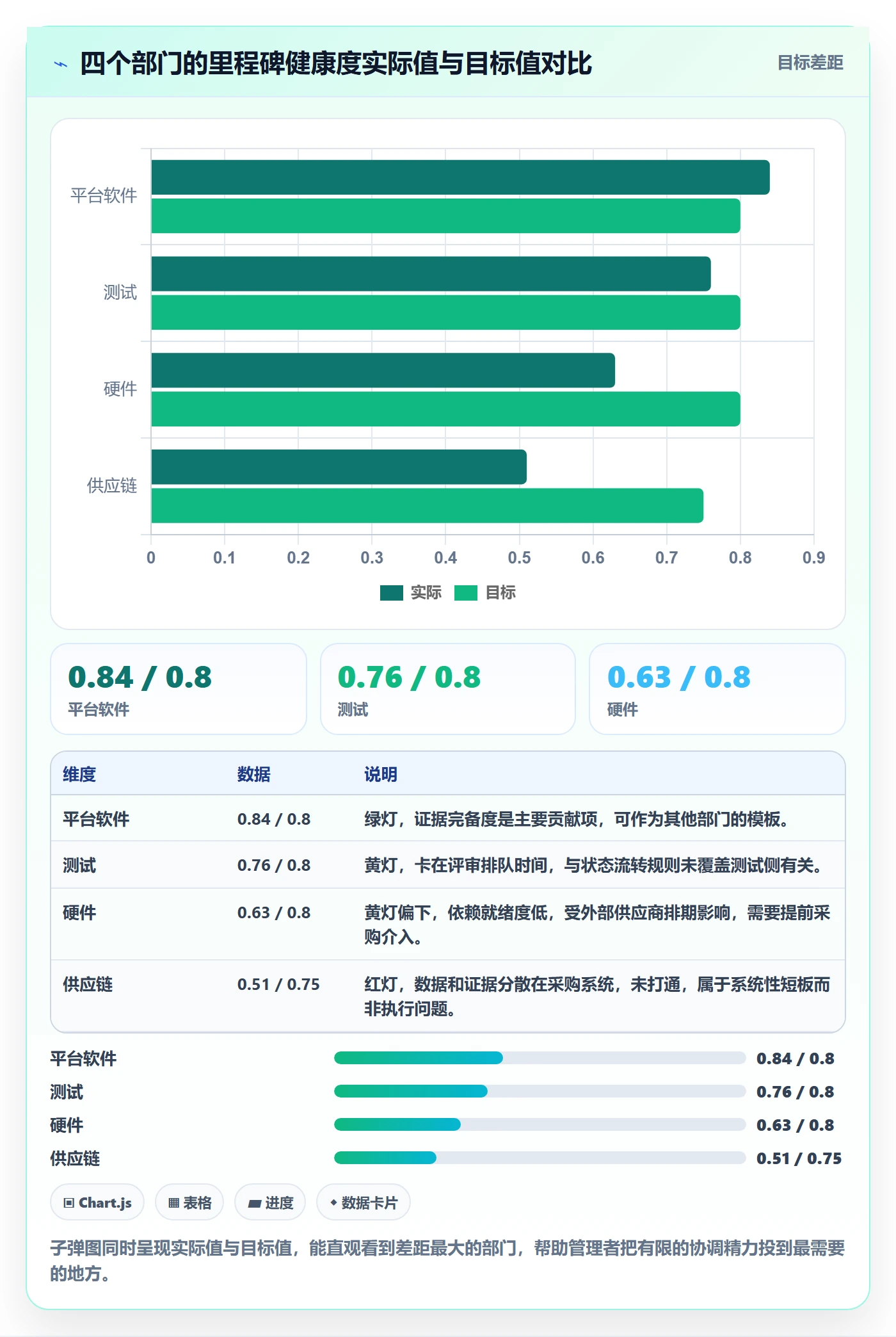Click the 0.5 tick label on the x-axis
896x1337 pixels.
(519, 558)
